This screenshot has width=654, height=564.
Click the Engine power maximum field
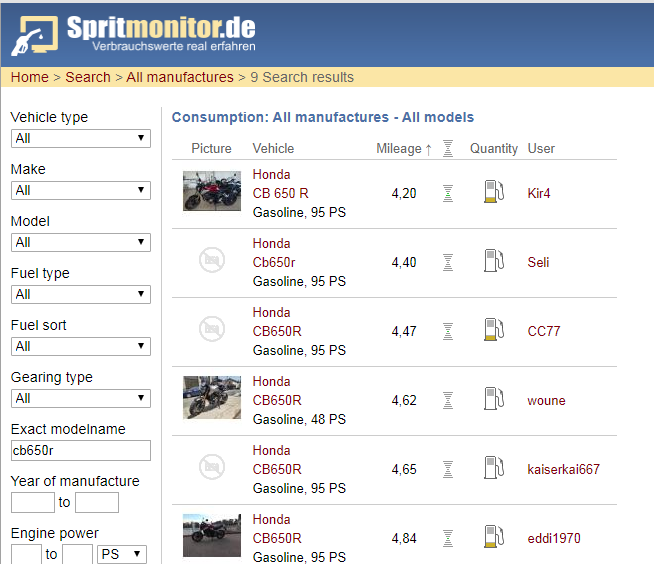[x=78, y=554]
